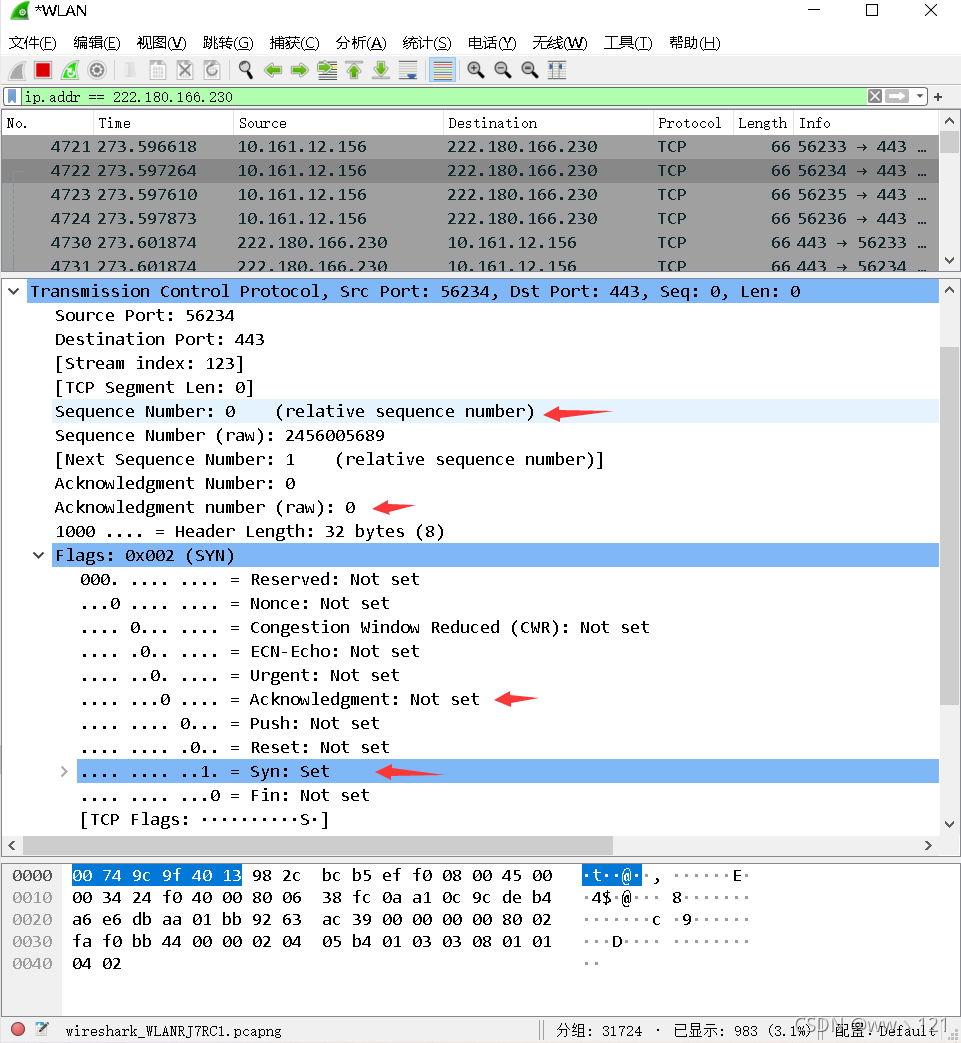
Task: Restart the current capture
Action: (70, 70)
